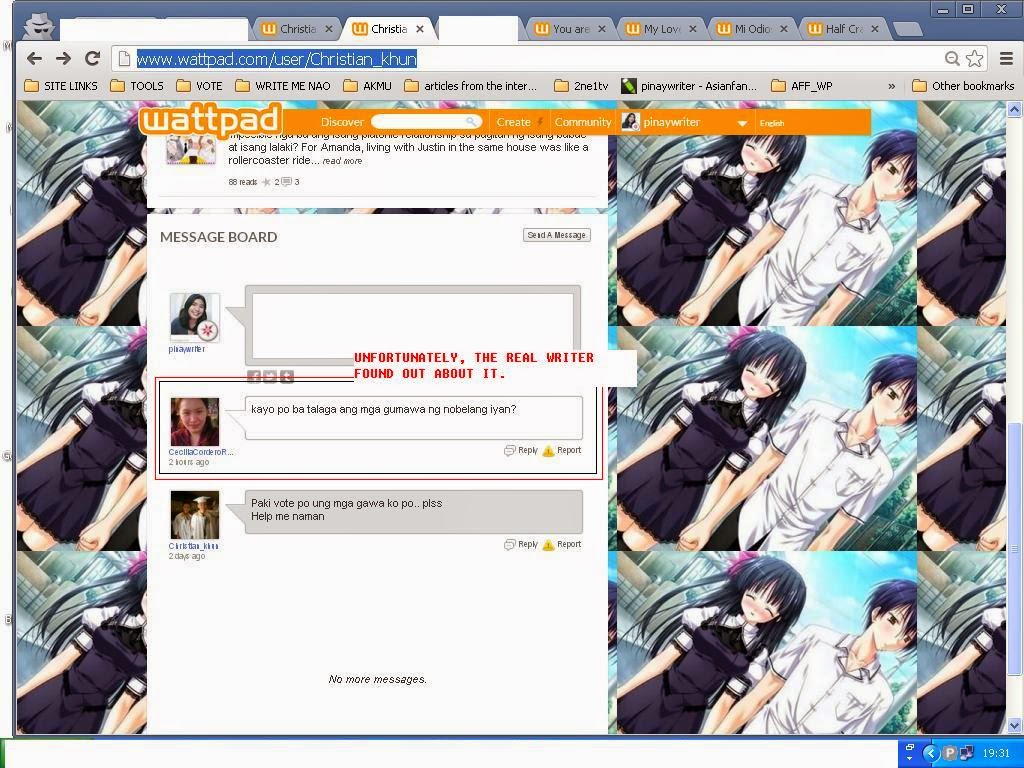The width and height of the screenshot is (1024, 768).
Task: Click the votes star icon under the story
Action: pyautogui.click(x=266, y=182)
